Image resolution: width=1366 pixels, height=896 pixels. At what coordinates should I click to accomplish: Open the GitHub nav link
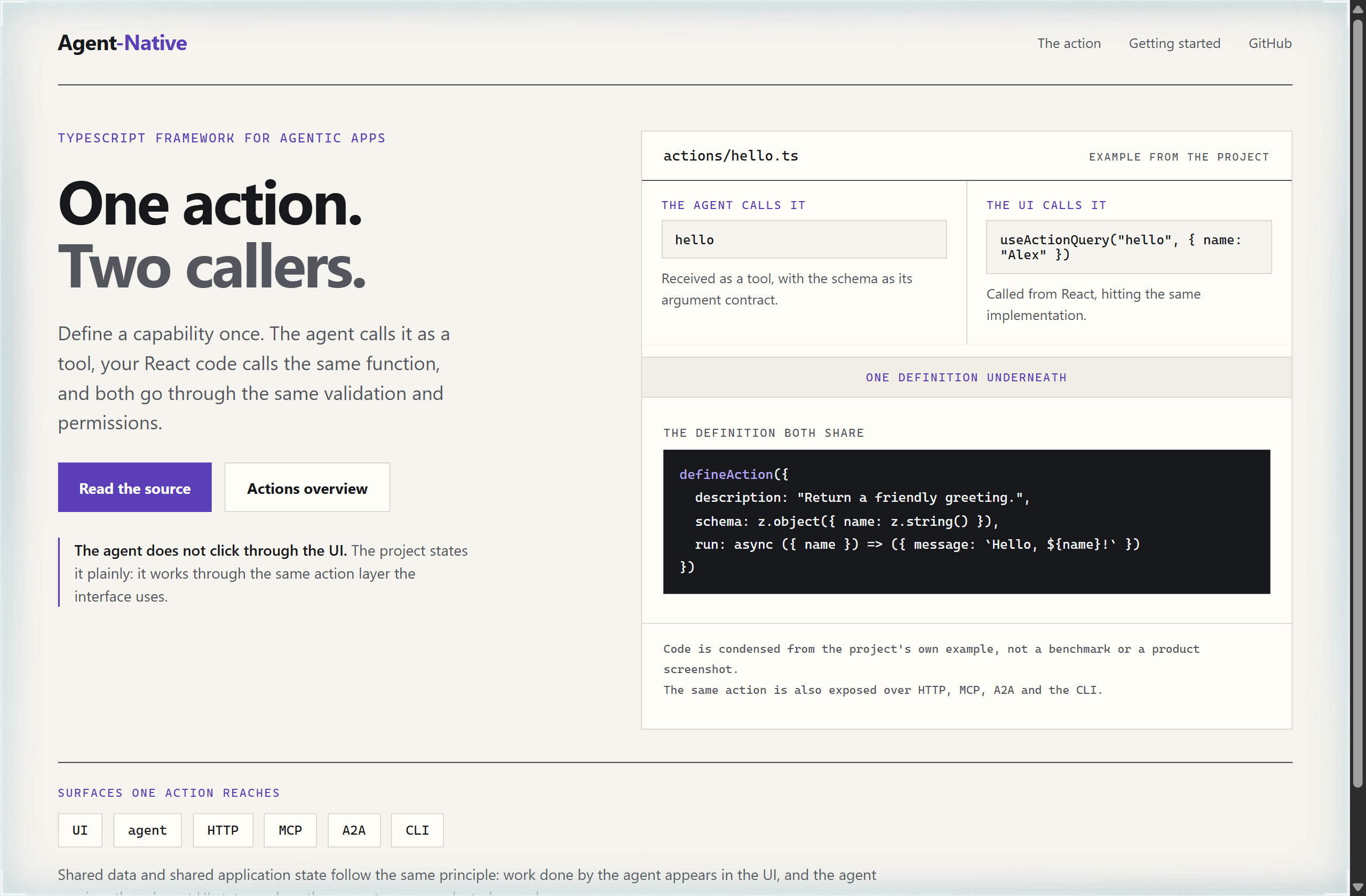1269,44
